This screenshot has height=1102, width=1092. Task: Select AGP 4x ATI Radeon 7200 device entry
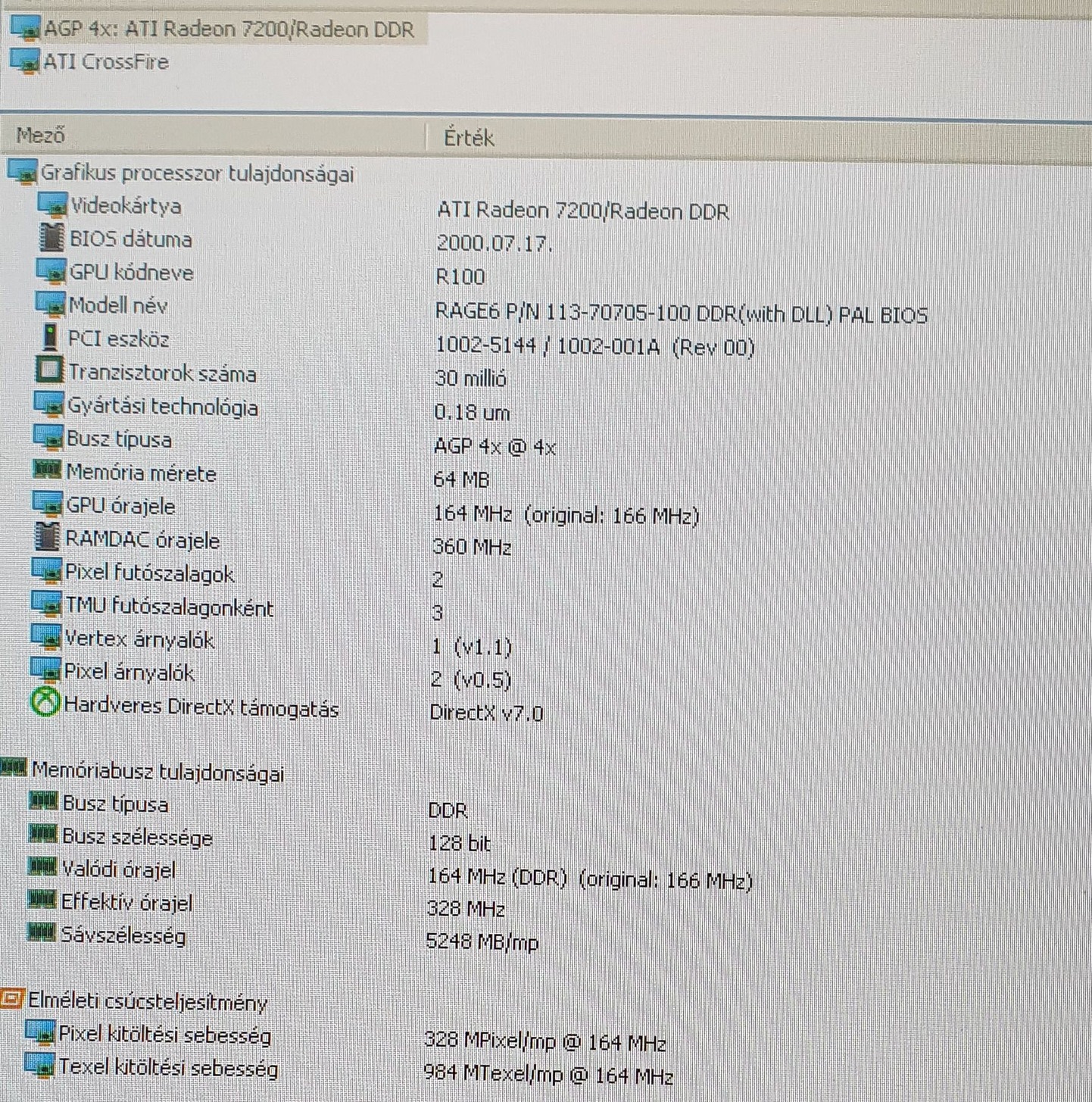[x=213, y=30]
